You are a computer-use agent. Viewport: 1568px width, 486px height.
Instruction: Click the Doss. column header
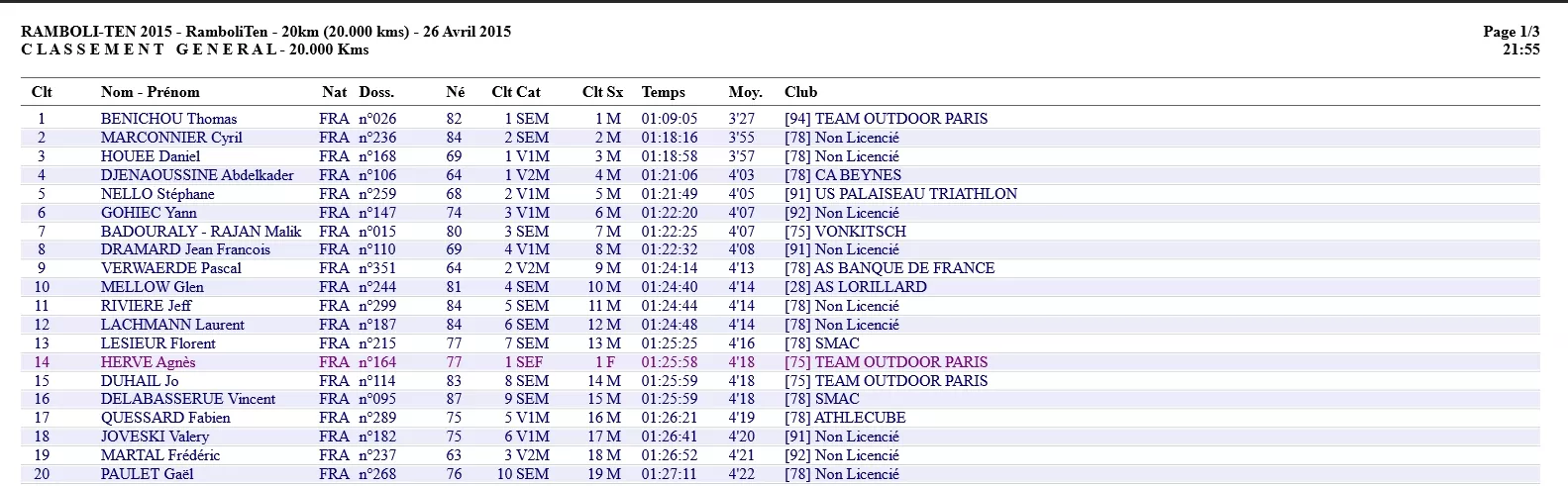coord(376,92)
